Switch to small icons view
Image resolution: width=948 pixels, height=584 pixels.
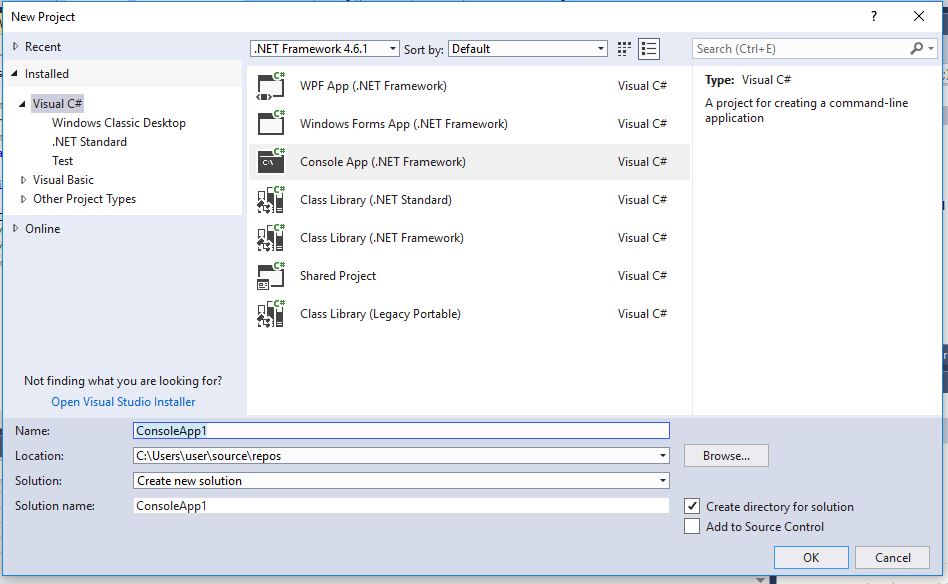[623, 47]
